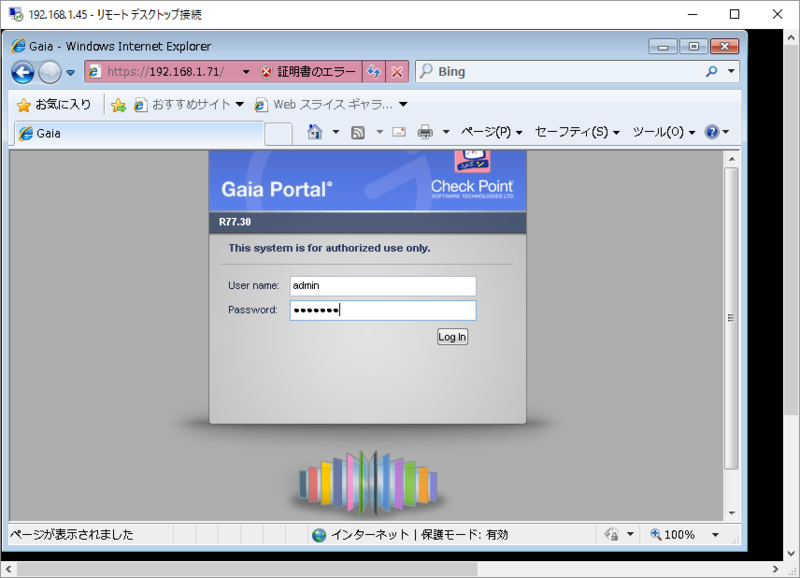Expand the zoom level dropdown arrow
This screenshot has width=800, height=578.
(x=715, y=535)
